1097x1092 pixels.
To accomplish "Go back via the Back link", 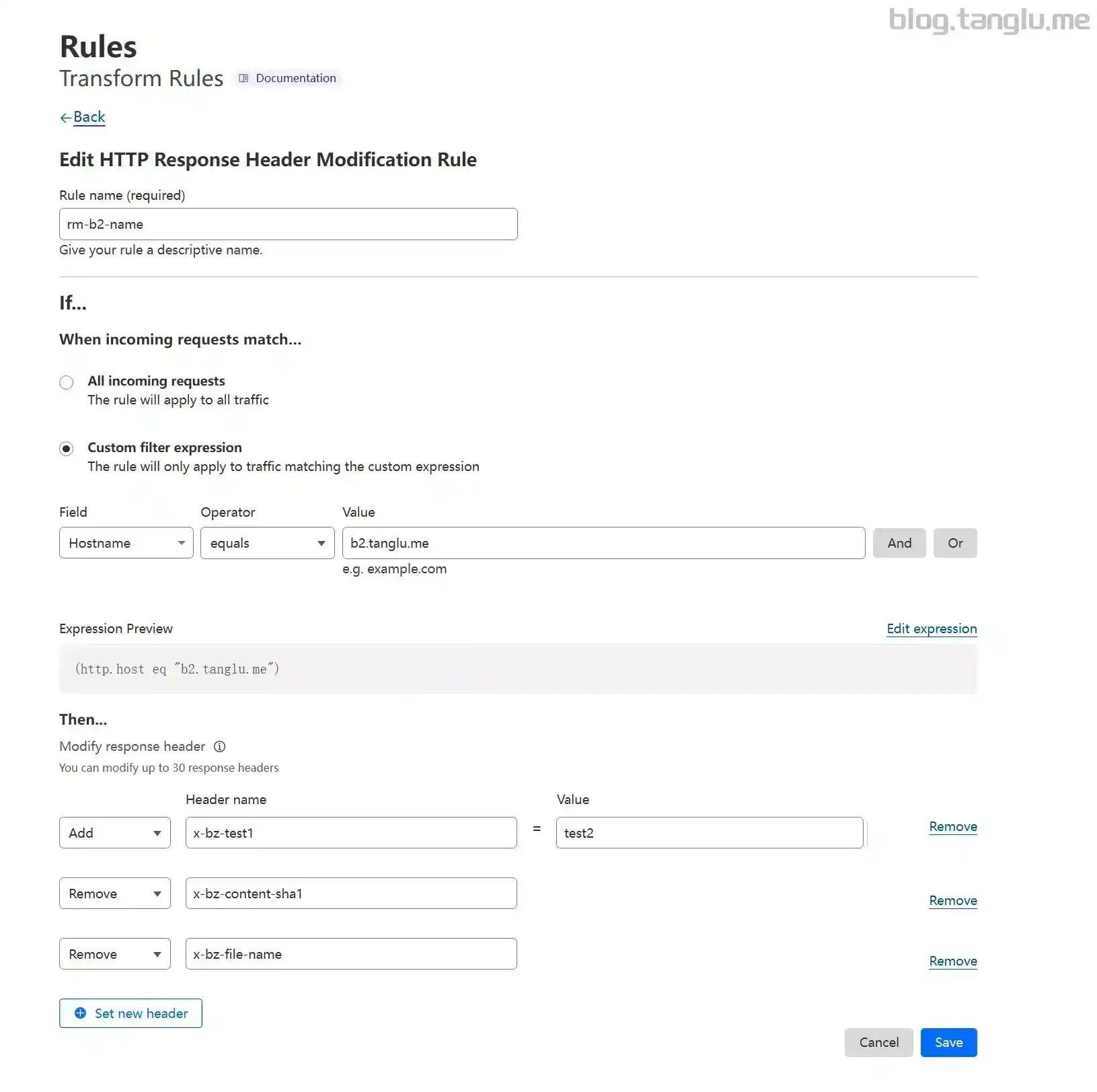I will click(x=89, y=117).
